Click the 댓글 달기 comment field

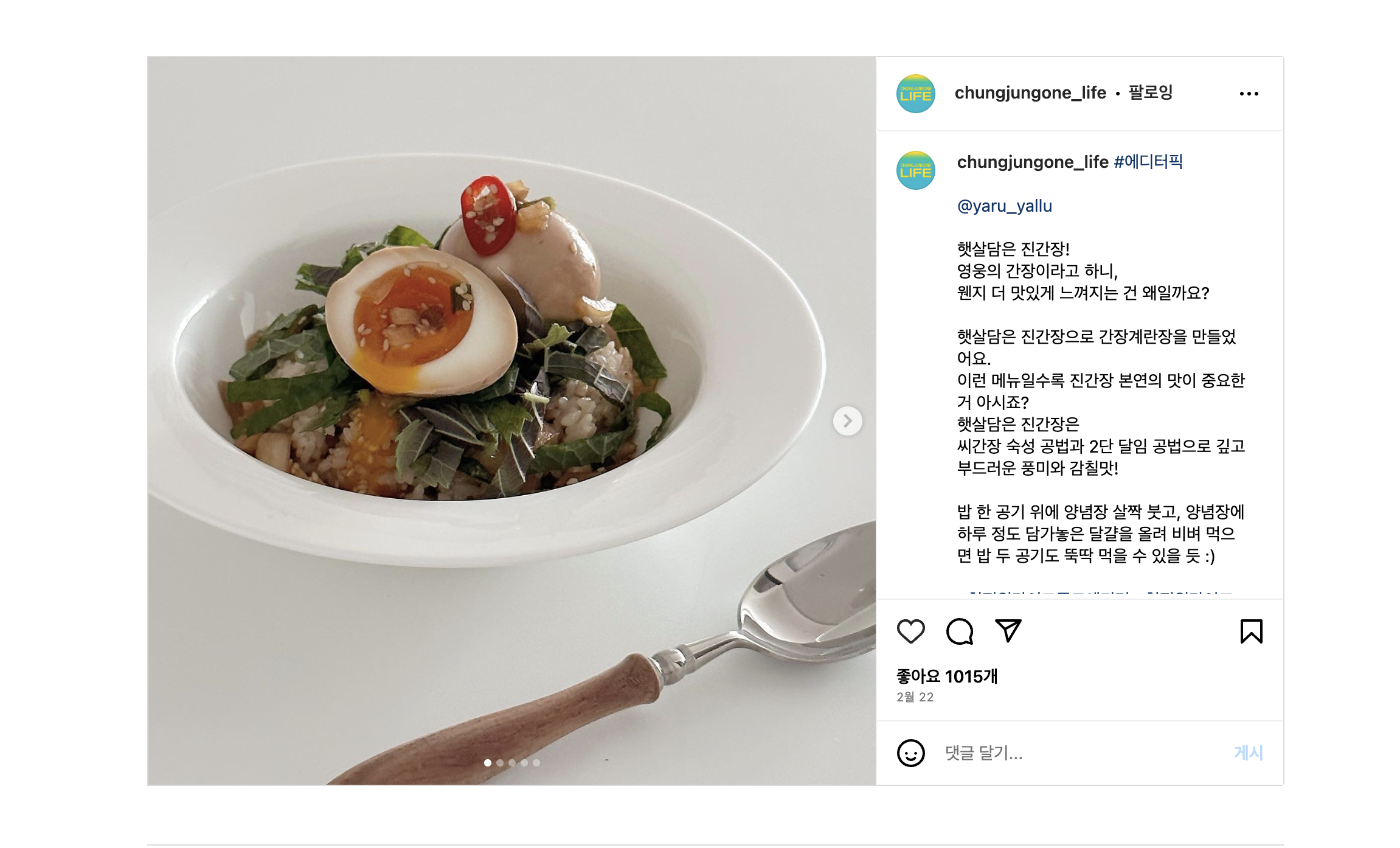point(1083,753)
